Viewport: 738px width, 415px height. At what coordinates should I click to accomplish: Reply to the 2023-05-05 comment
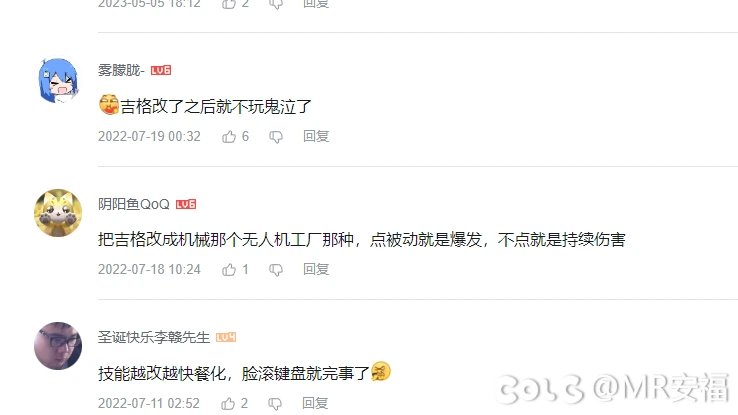pos(316,4)
